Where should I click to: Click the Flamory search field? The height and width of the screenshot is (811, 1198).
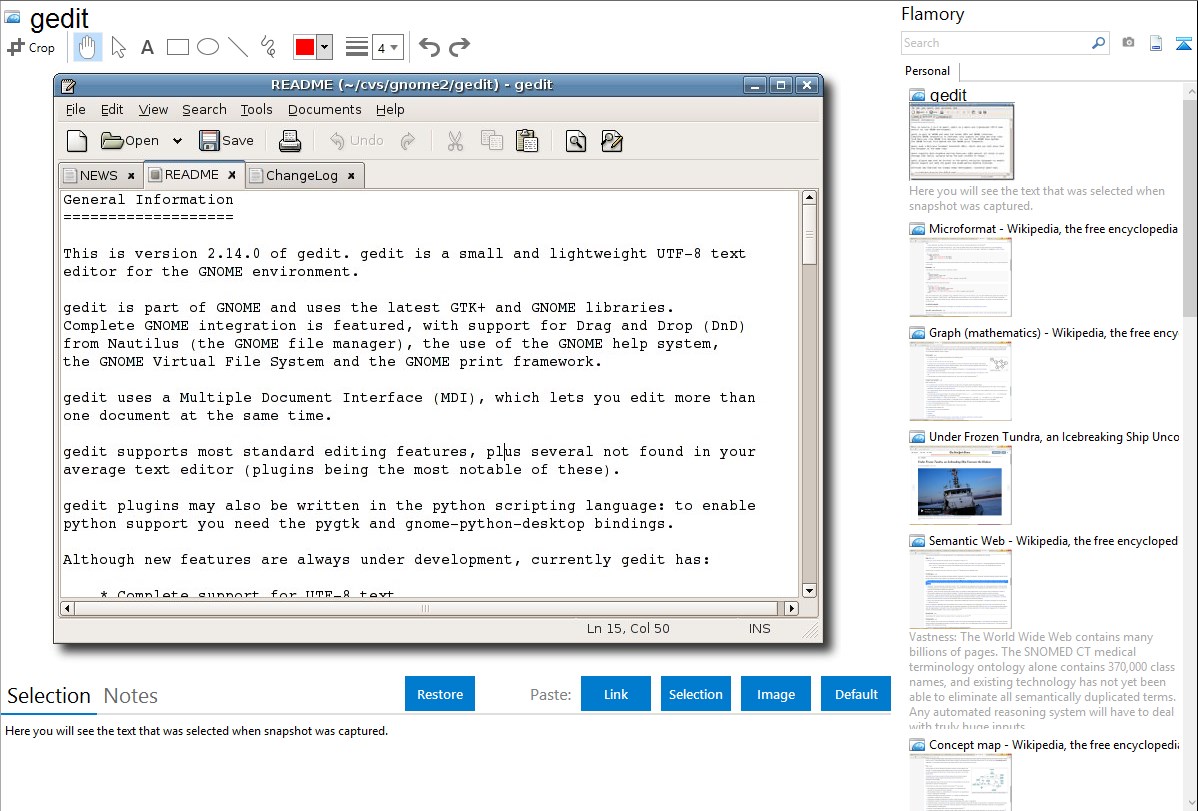pos(995,43)
